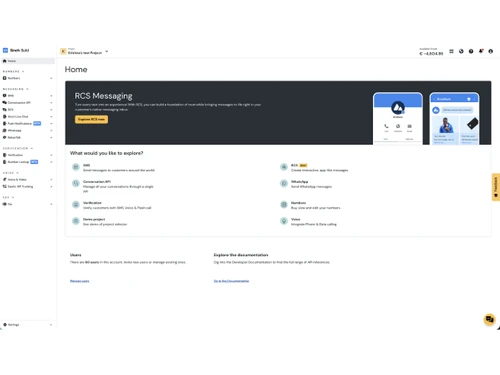The image size is (500, 375).
Task: Click the Settings gear icon
Action: [x=5, y=325]
